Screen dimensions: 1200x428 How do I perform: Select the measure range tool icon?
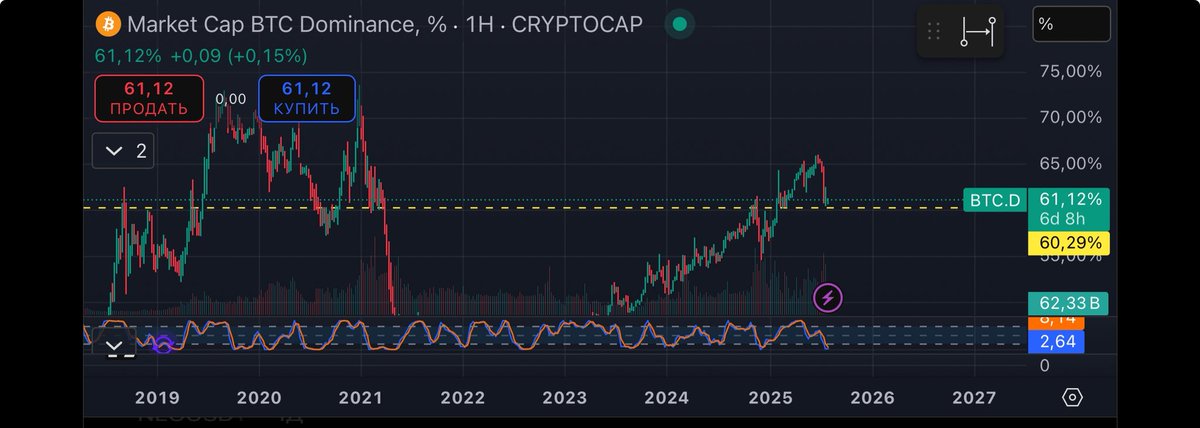978,32
